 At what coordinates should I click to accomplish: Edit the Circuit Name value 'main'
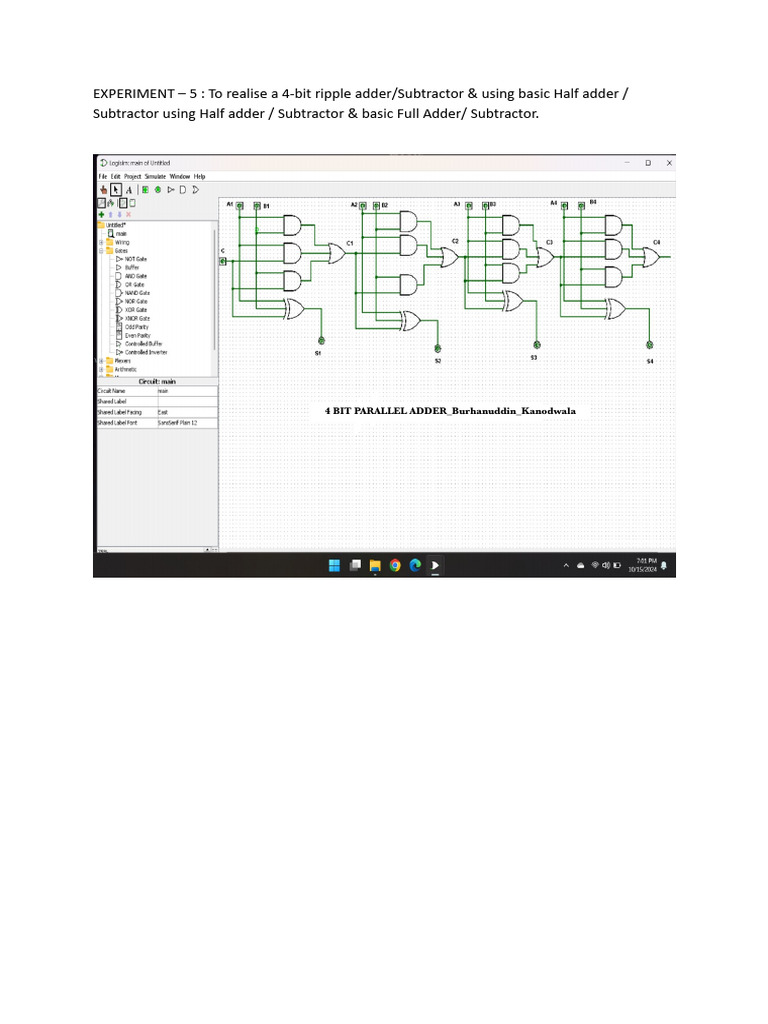point(187,391)
